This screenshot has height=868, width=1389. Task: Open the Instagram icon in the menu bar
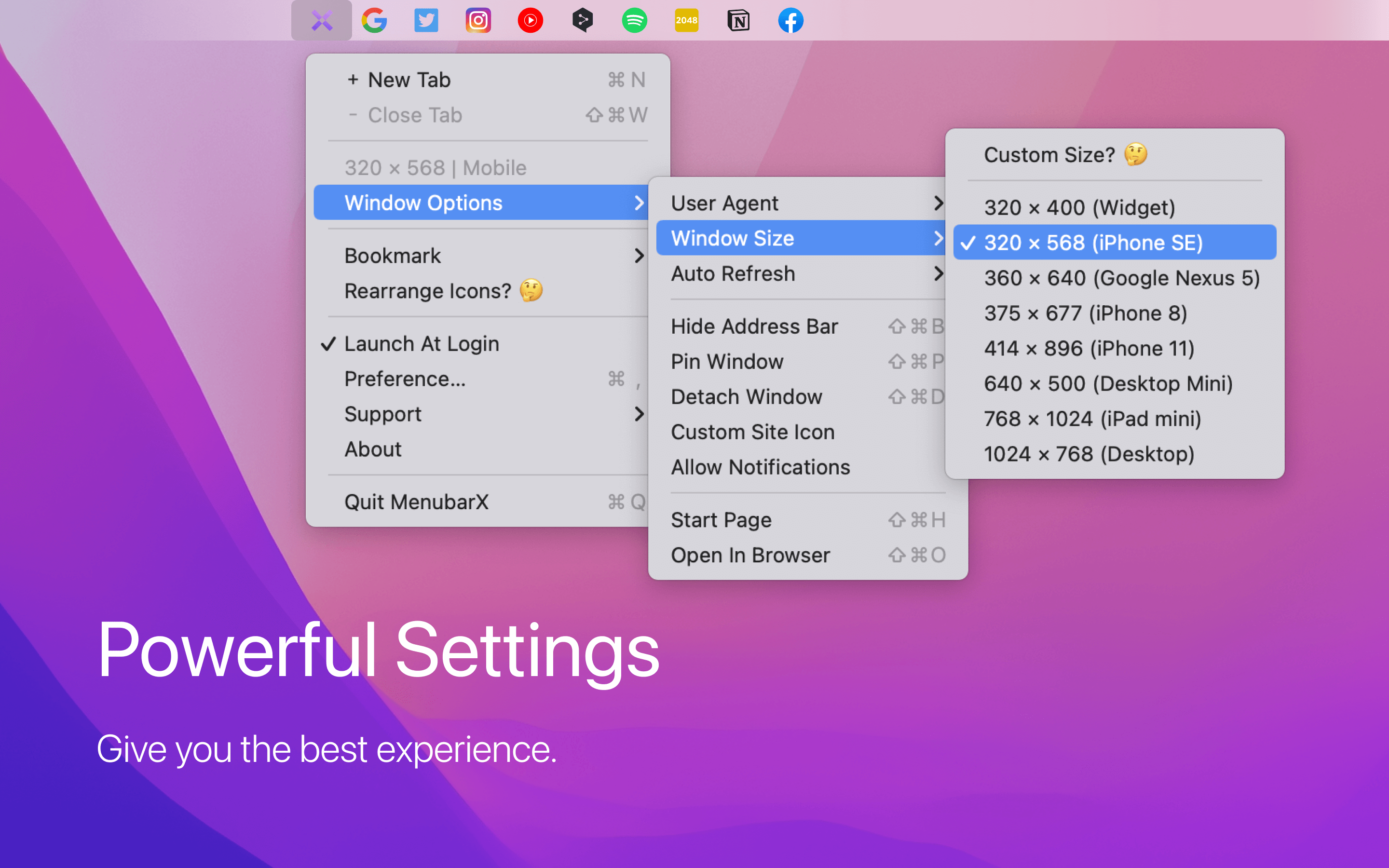(x=477, y=20)
